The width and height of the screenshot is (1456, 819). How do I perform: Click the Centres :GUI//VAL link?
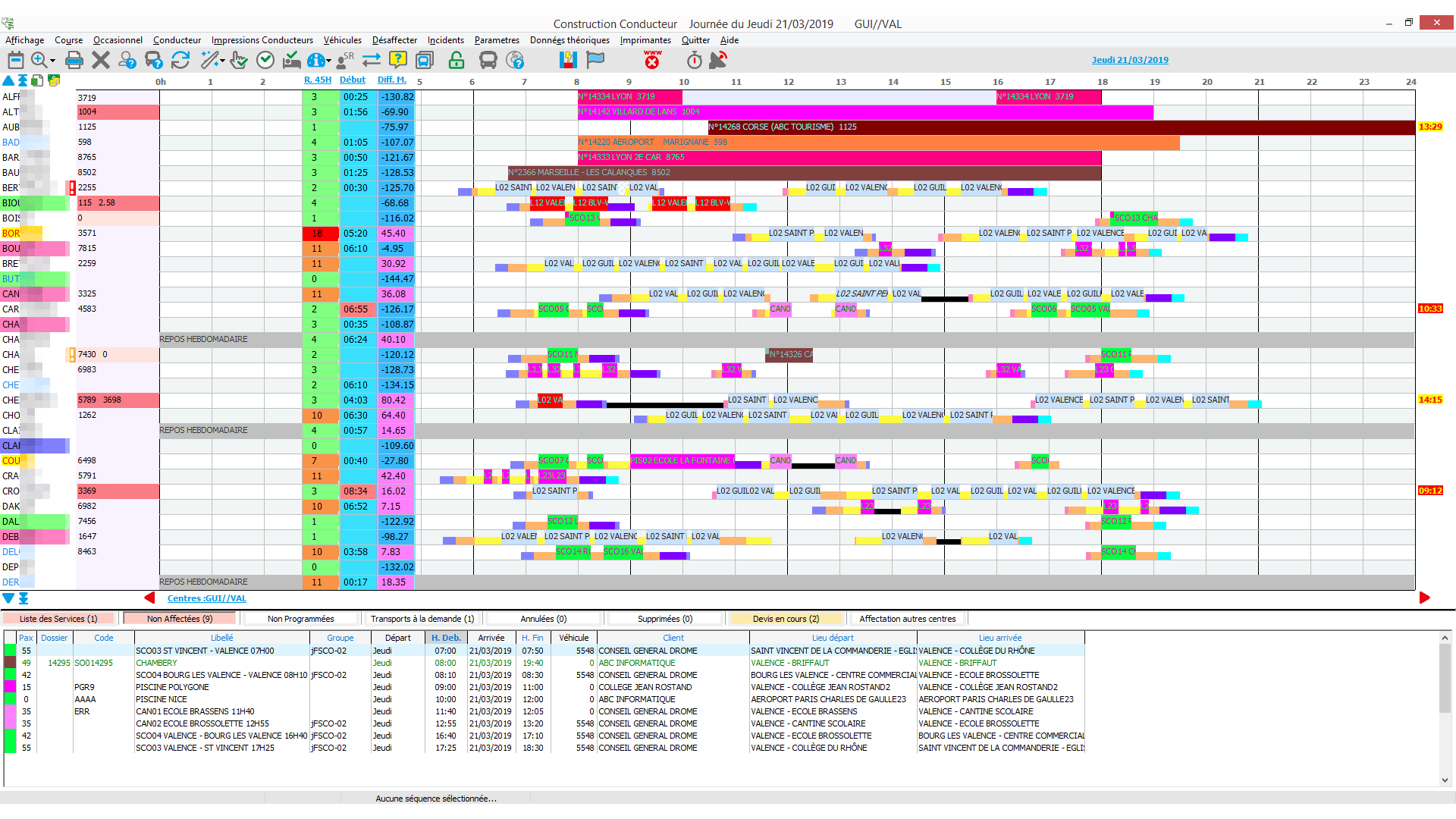(x=206, y=598)
